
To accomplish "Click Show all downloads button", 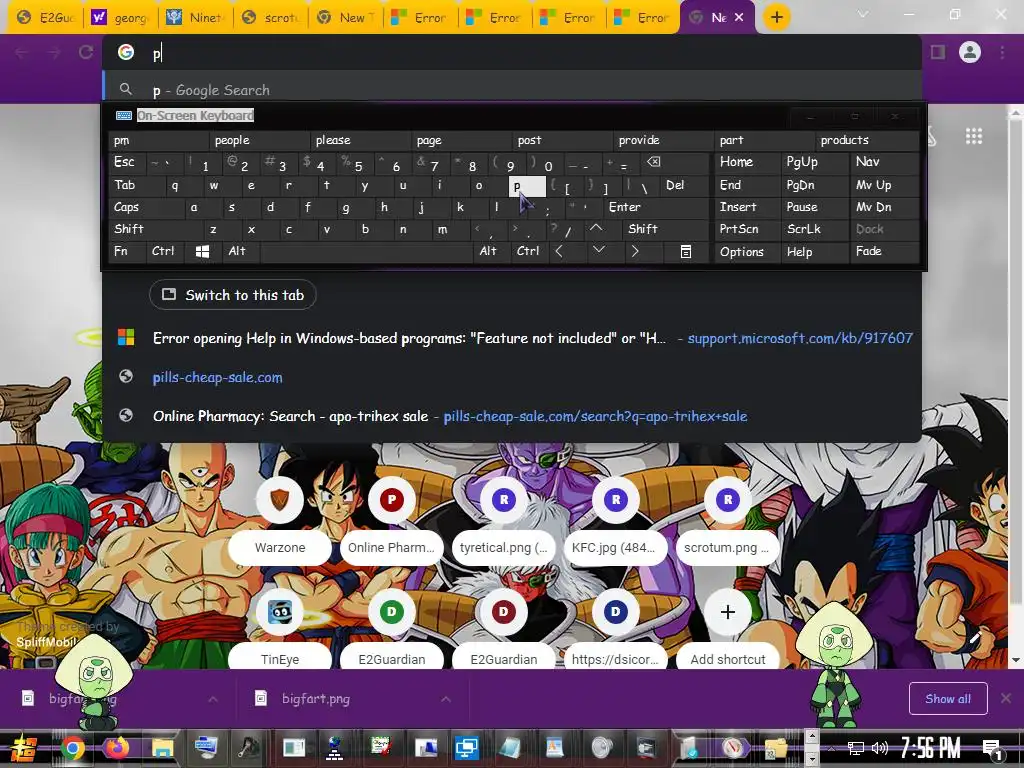I will (948, 699).
